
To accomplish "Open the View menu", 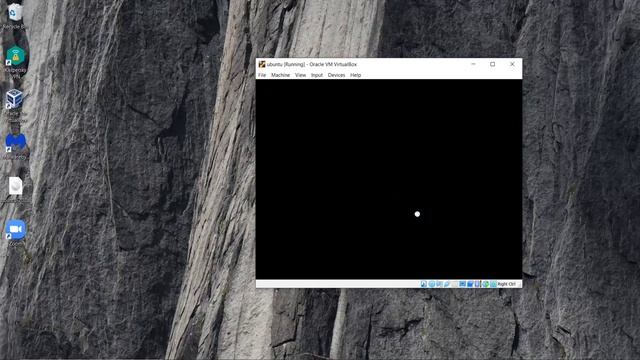I will [300, 75].
